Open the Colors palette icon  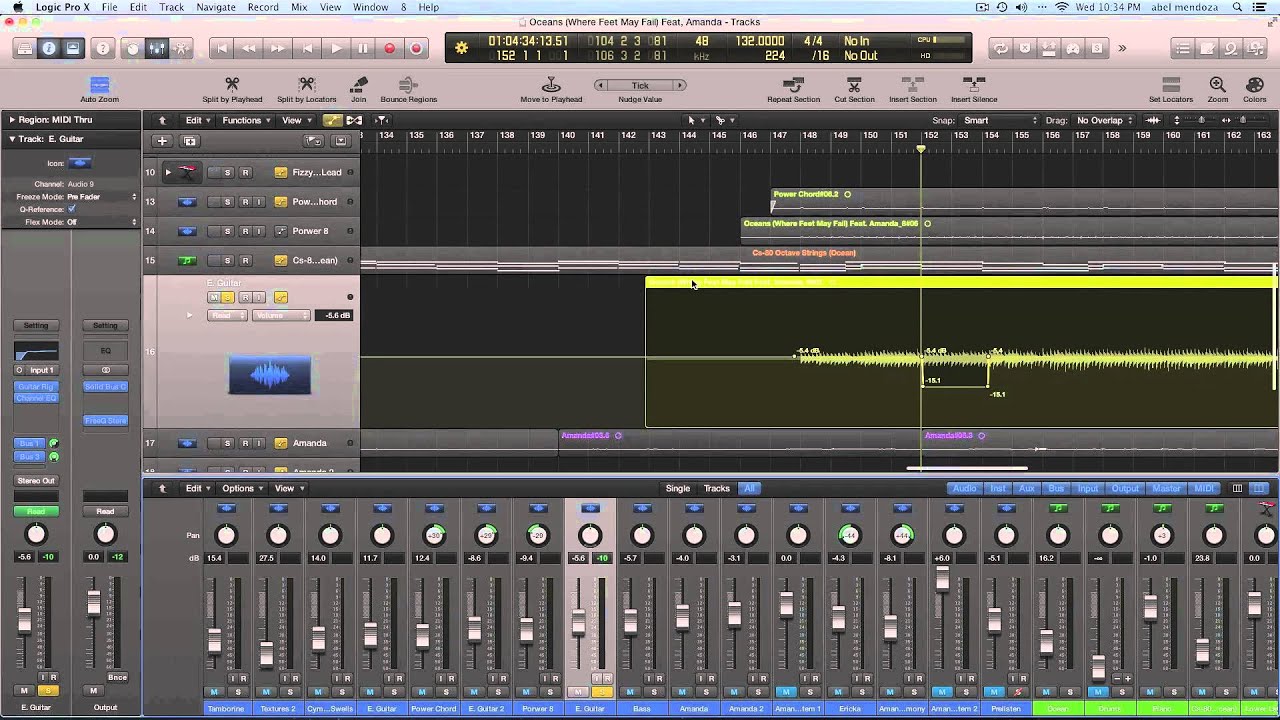1254,85
